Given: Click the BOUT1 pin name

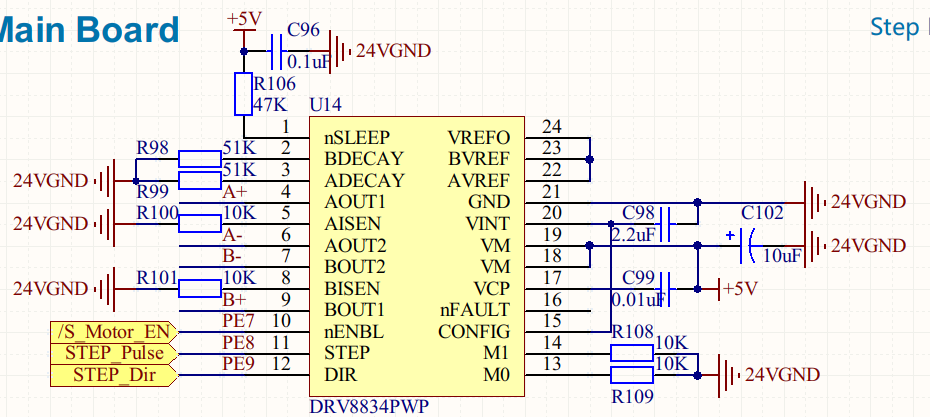Looking at the screenshot, I should coord(355,310).
